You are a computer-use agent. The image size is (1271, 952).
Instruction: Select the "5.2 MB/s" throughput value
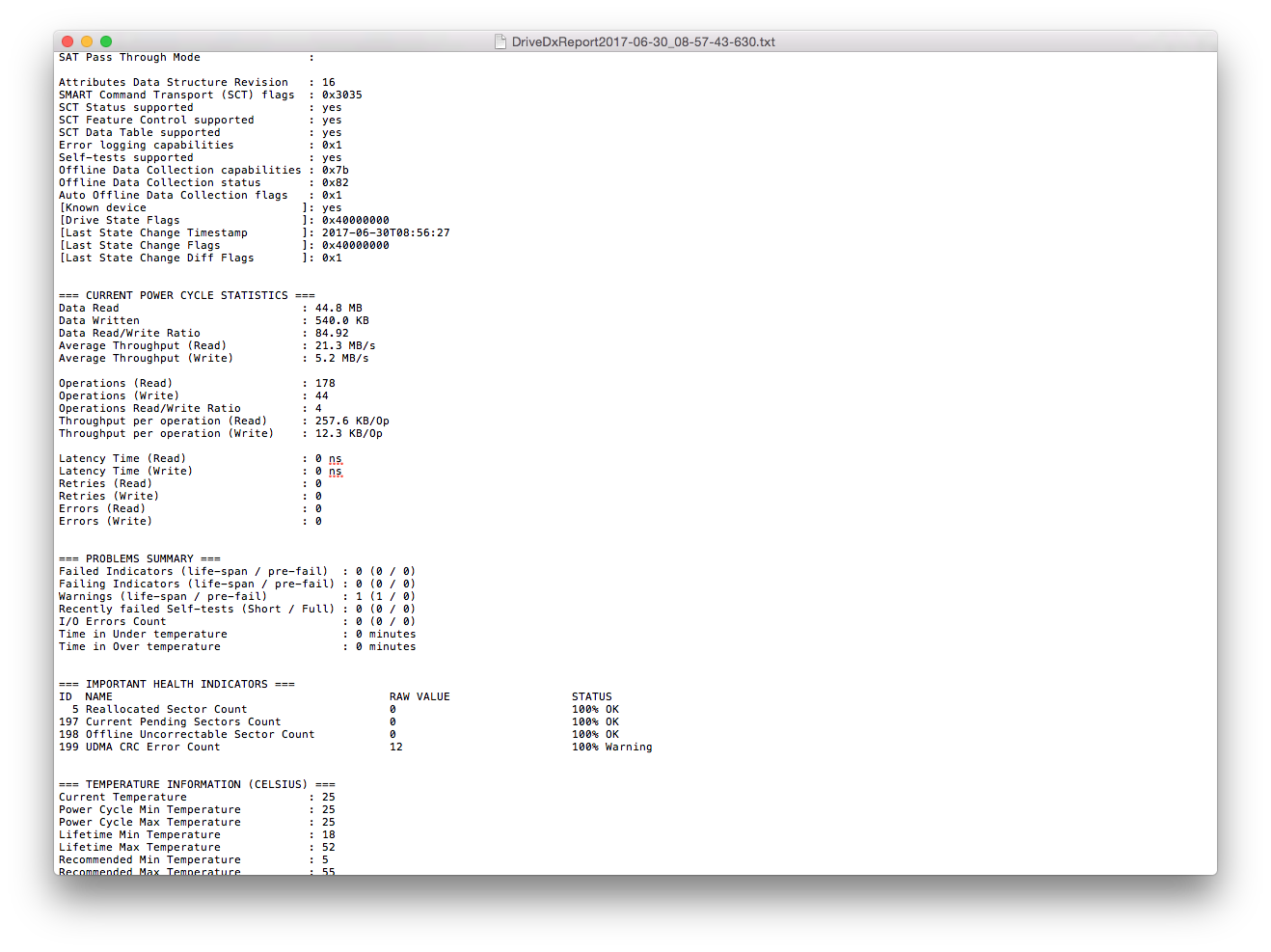(342, 359)
